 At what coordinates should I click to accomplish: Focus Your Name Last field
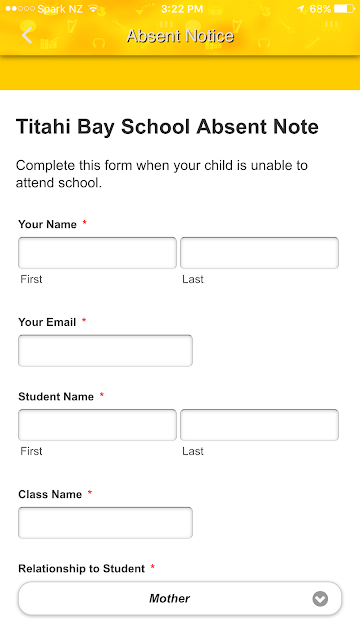tap(259, 253)
